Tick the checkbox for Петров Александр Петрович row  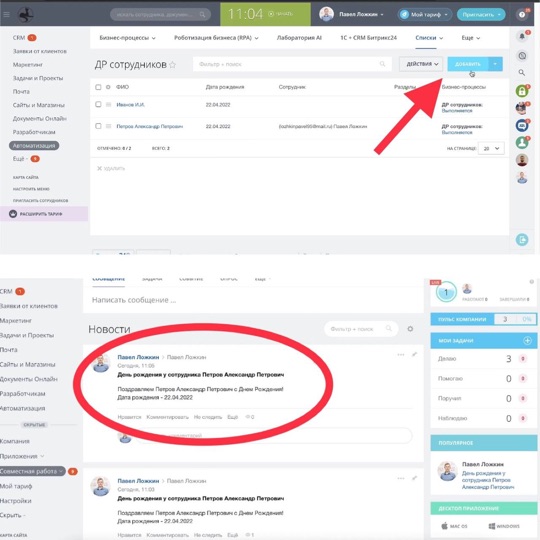98,126
